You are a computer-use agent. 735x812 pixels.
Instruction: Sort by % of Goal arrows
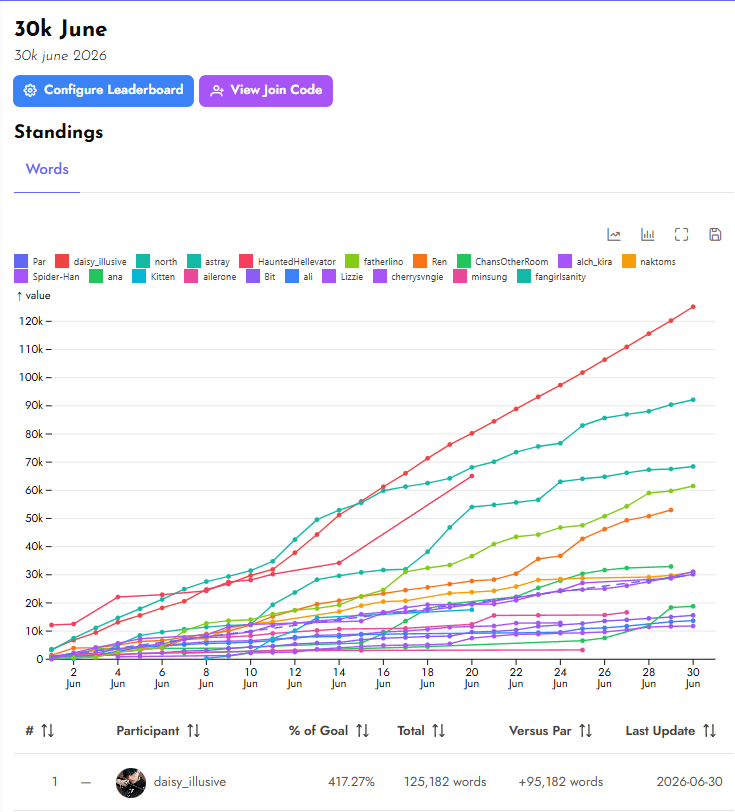pyautogui.click(x=363, y=731)
